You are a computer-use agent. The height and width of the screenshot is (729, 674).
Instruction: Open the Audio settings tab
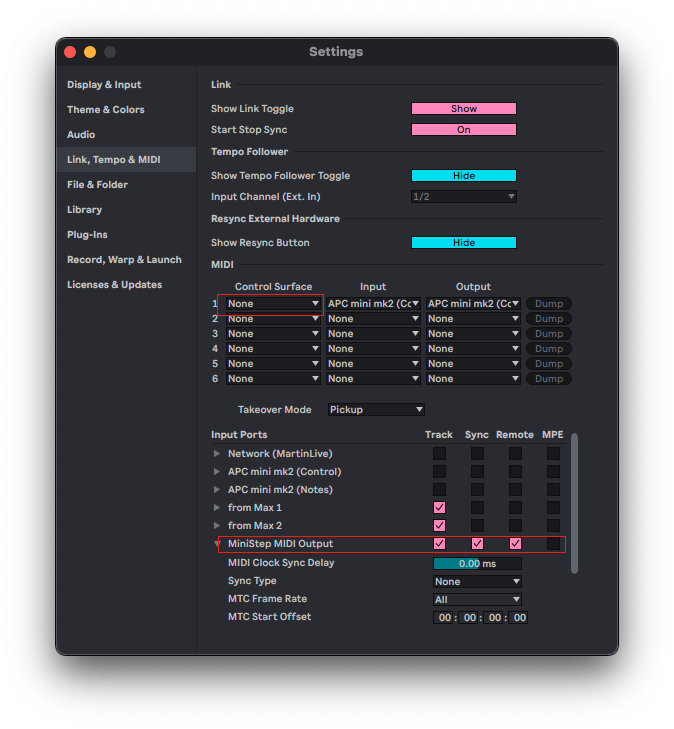click(x=82, y=135)
